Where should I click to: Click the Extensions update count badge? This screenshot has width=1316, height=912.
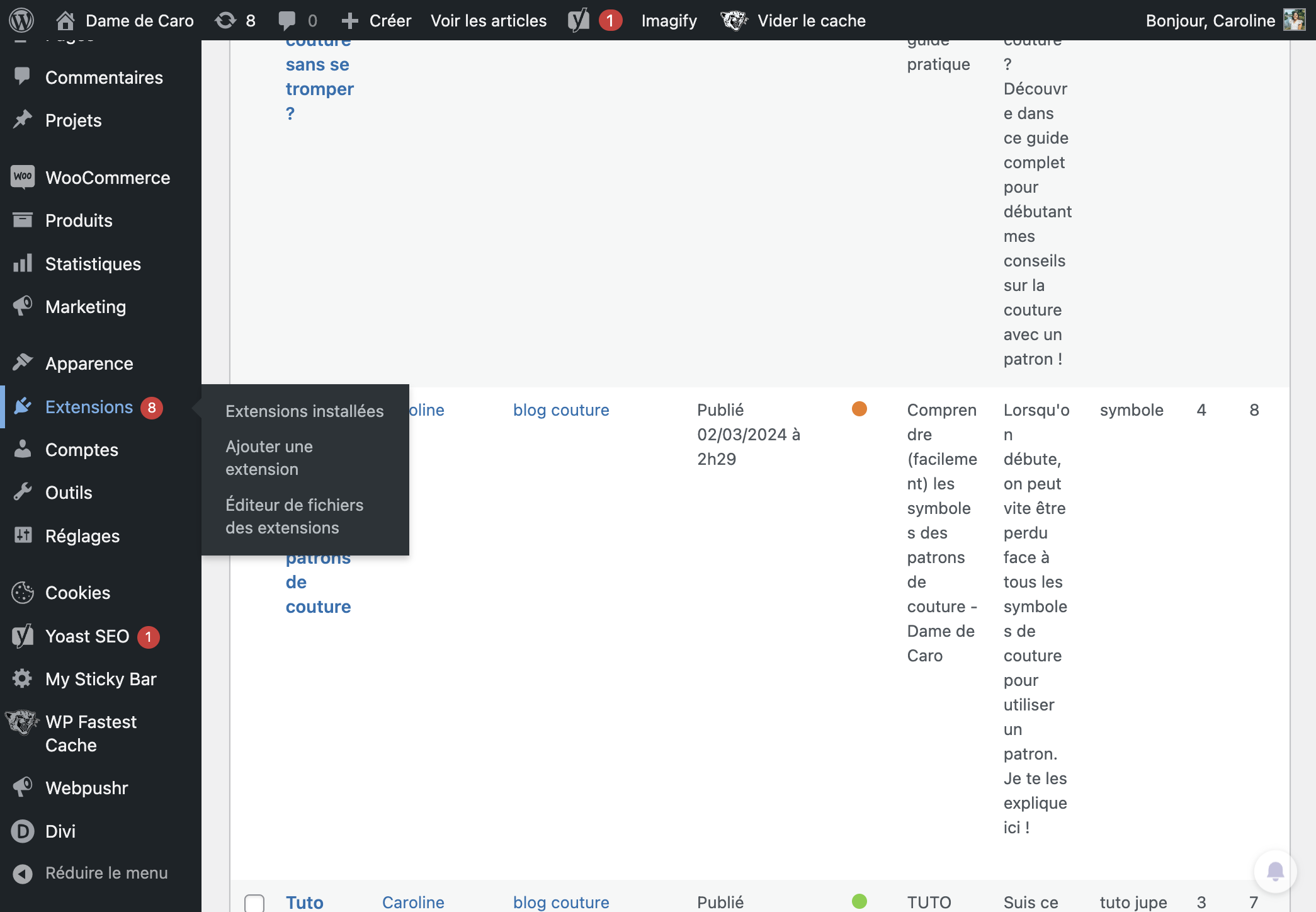click(x=152, y=408)
